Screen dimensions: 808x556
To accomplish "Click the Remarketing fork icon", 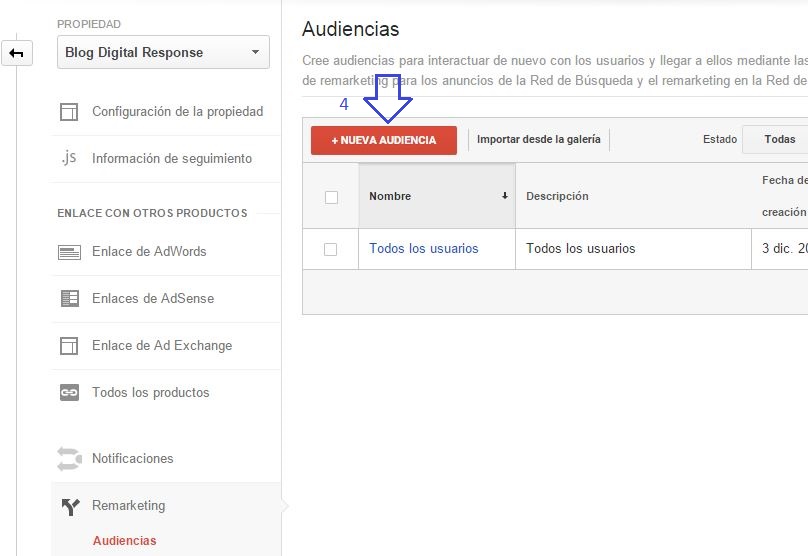I will [71, 507].
